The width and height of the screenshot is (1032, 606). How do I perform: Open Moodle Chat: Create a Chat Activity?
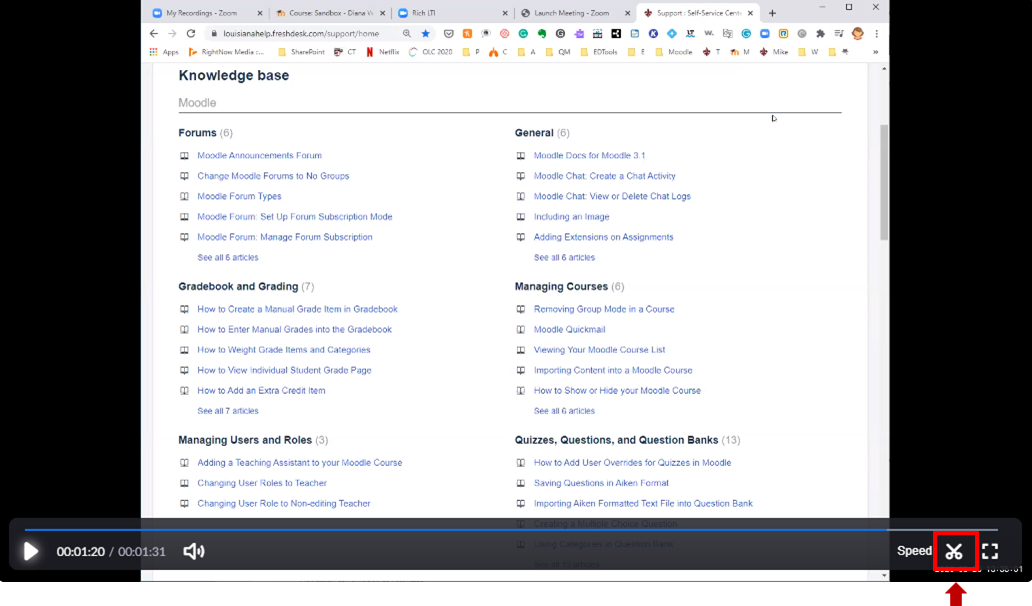click(x=604, y=176)
